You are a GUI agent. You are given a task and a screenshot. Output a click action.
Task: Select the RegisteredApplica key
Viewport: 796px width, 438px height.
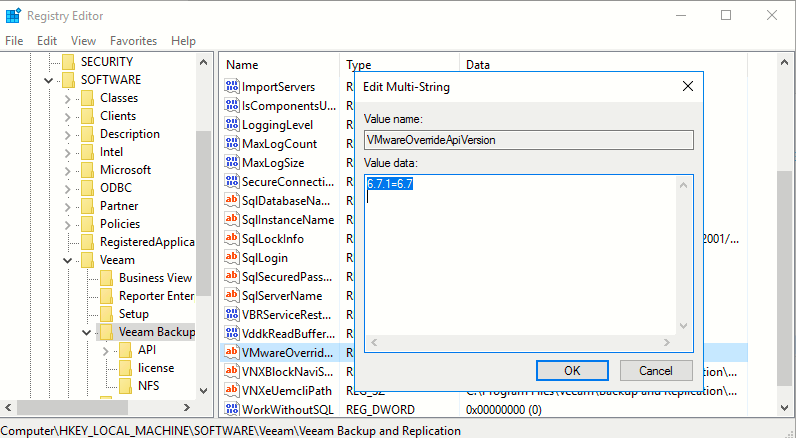(x=147, y=242)
